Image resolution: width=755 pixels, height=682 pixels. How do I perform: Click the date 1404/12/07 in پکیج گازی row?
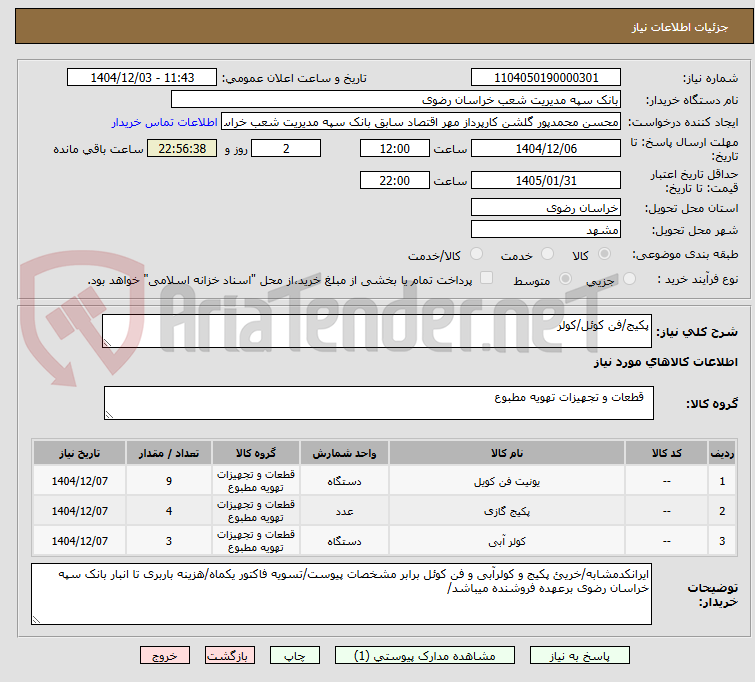tap(79, 511)
